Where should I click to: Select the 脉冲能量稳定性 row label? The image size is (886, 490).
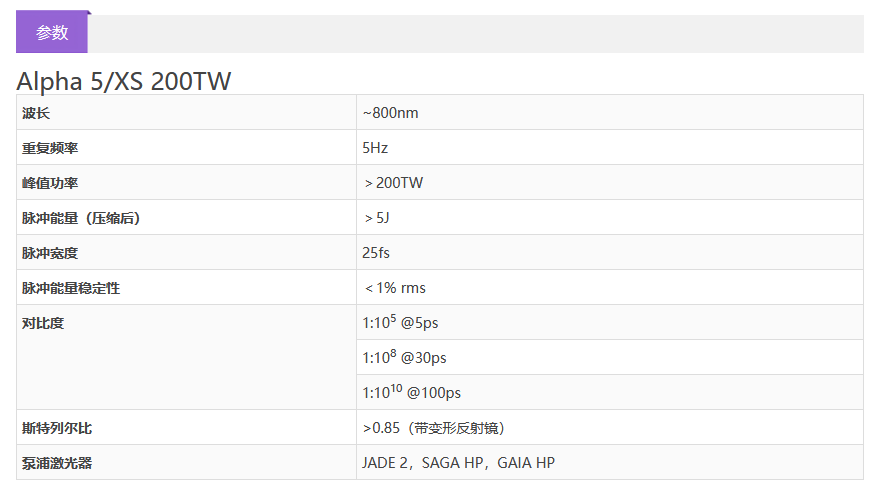click(71, 288)
